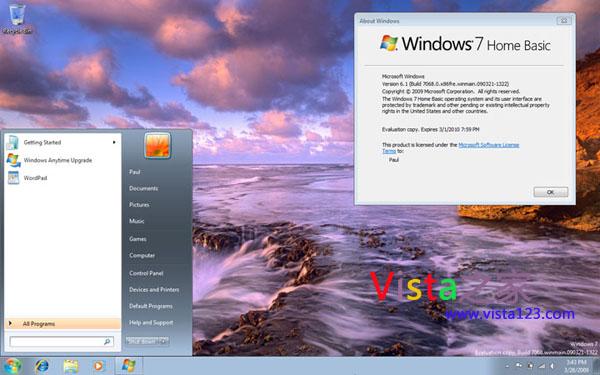This screenshot has height=375, width=600.
Task: Click the Version 6.1 build text line
Action: pyautogui.click(x=445, y=84)
